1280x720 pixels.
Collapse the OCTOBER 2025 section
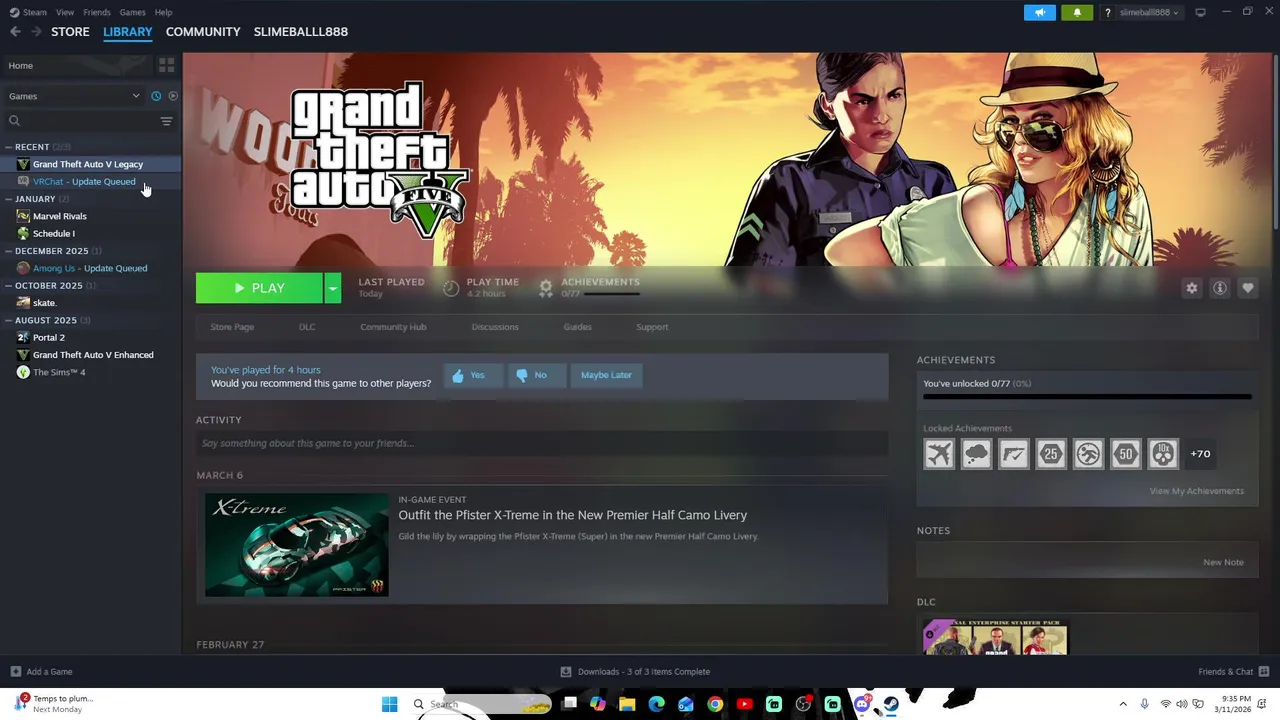pos(49,286)
